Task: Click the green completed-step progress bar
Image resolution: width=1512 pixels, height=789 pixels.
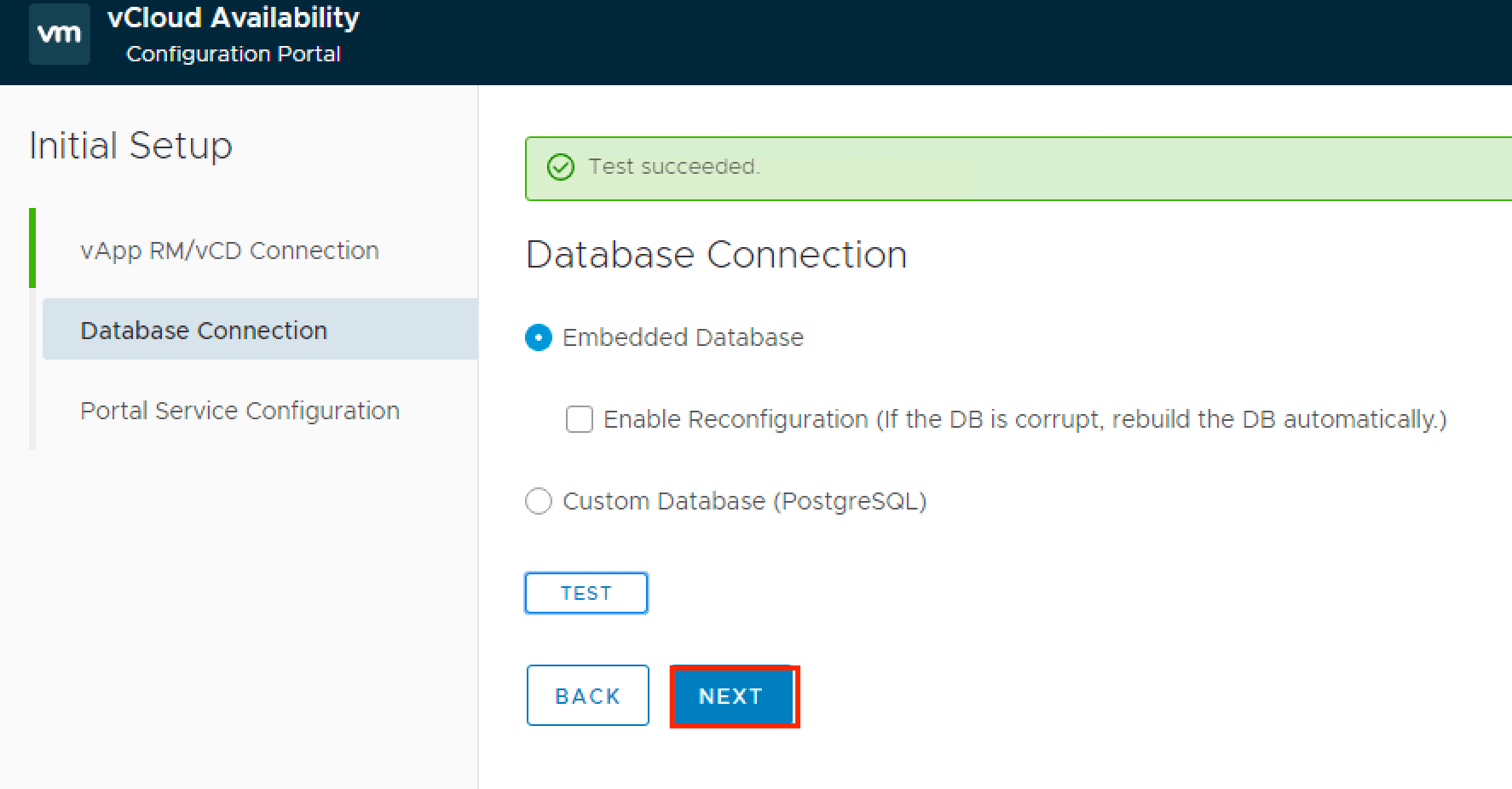Action: click(x=32, y=248)
